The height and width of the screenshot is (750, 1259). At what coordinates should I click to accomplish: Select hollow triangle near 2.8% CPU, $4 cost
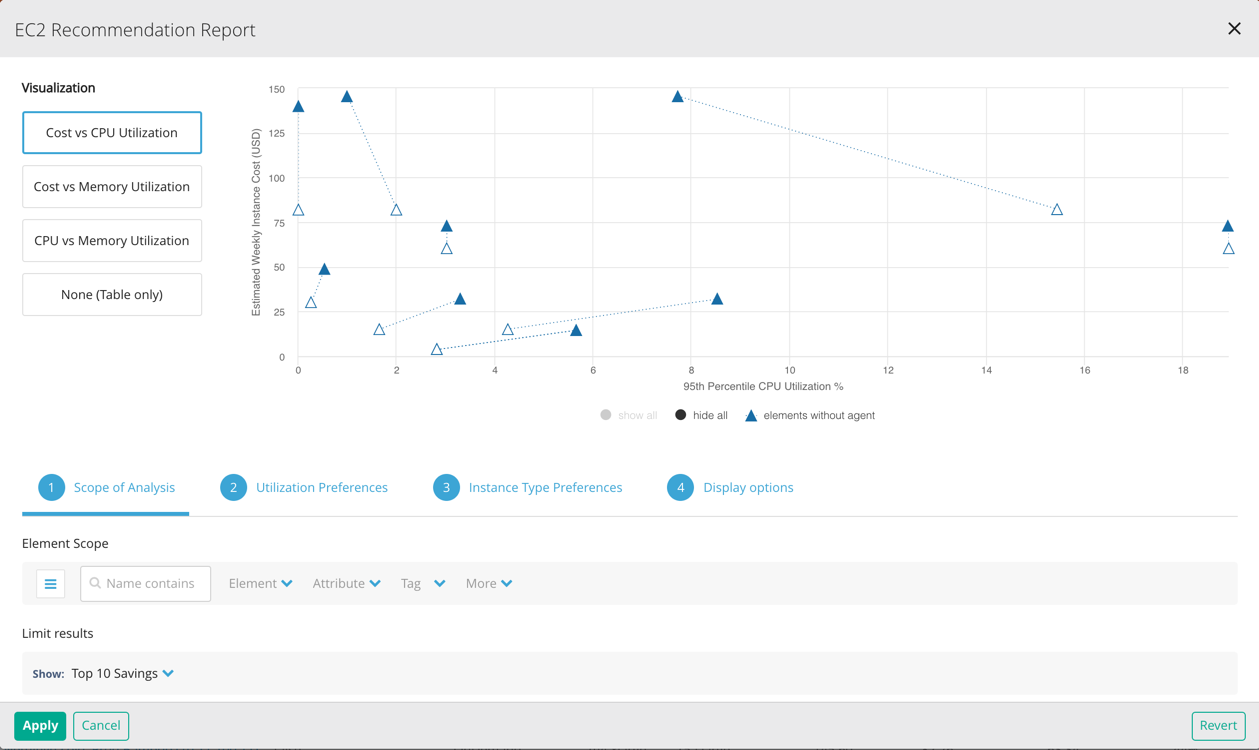(437, 349)
